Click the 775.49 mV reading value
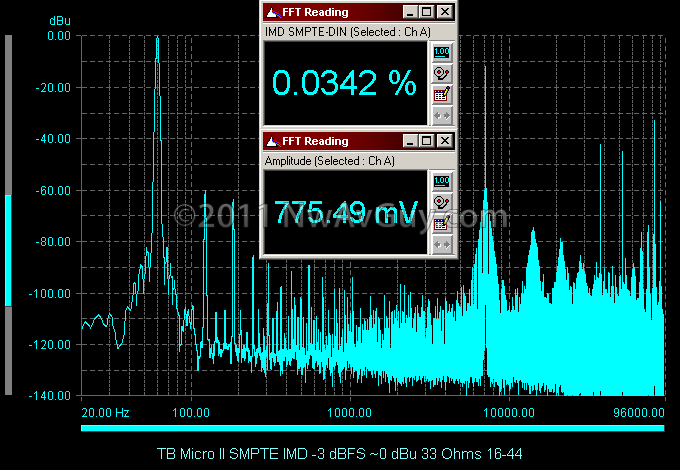 (346, 212)
